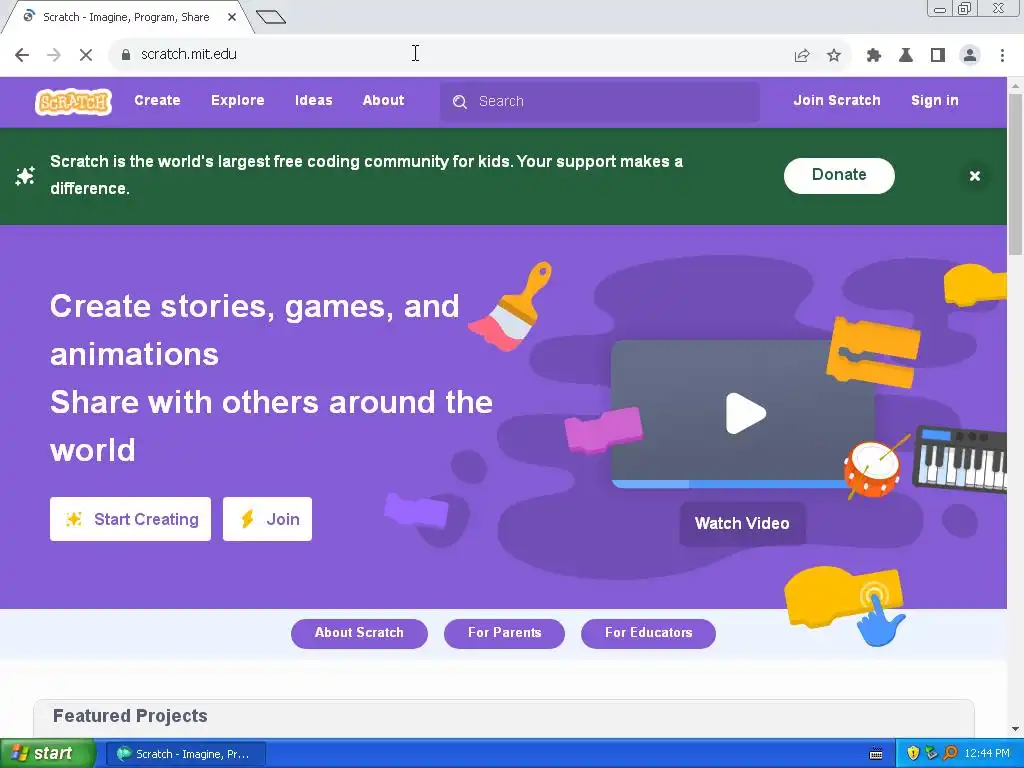Open the About Scratch pill button
Screen dimensions: 1024x768
point(359,633)
